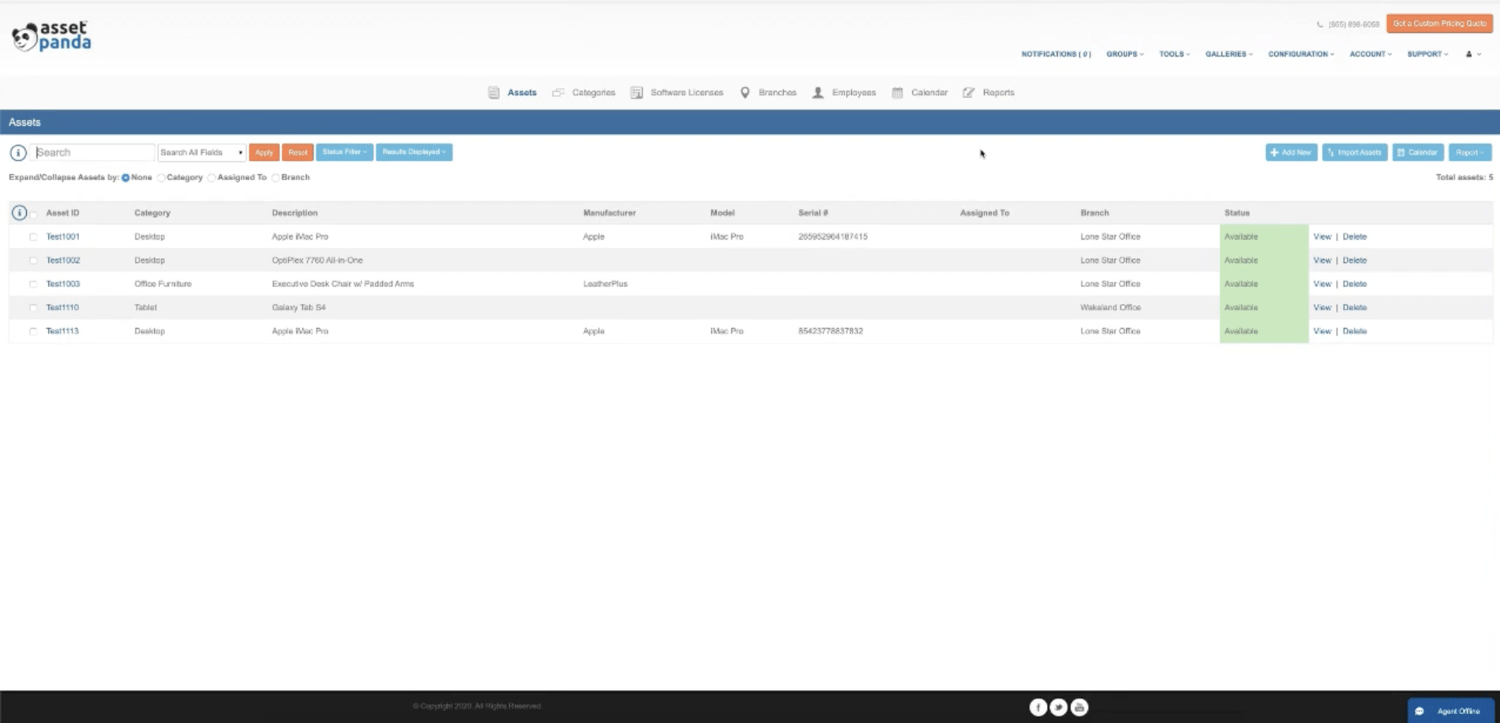Choose the Branch grouping radio button
Image resolution: width=1500 pixels, height=723 pixels.
275,177
